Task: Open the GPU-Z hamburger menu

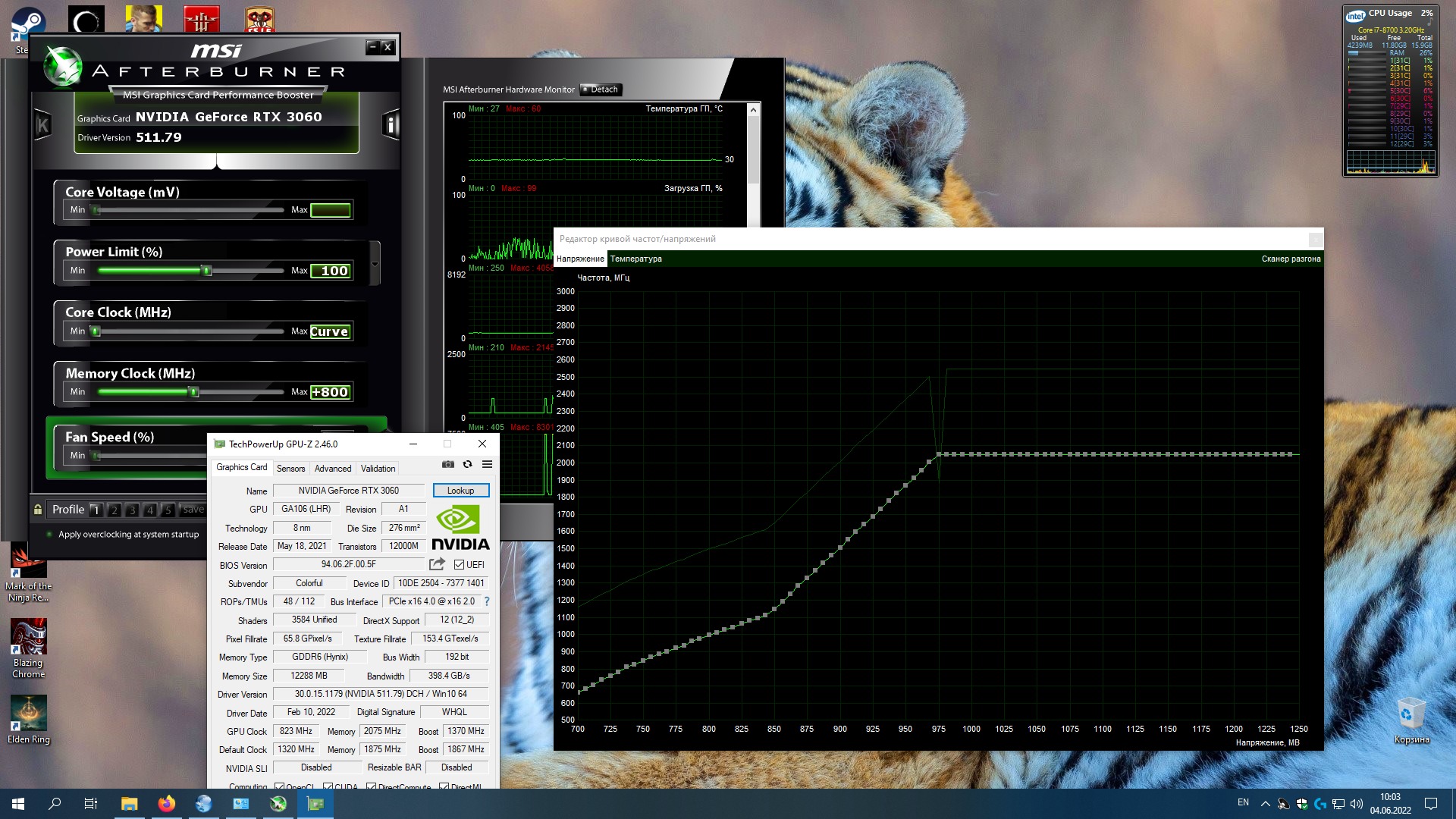Action: pos(487,464)
